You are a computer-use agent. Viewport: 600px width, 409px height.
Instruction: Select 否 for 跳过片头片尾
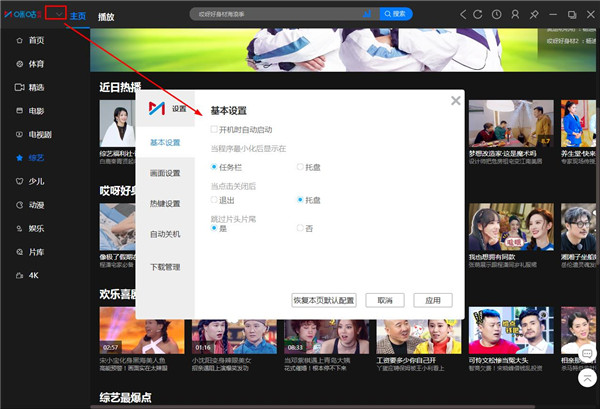coord(300,228)
